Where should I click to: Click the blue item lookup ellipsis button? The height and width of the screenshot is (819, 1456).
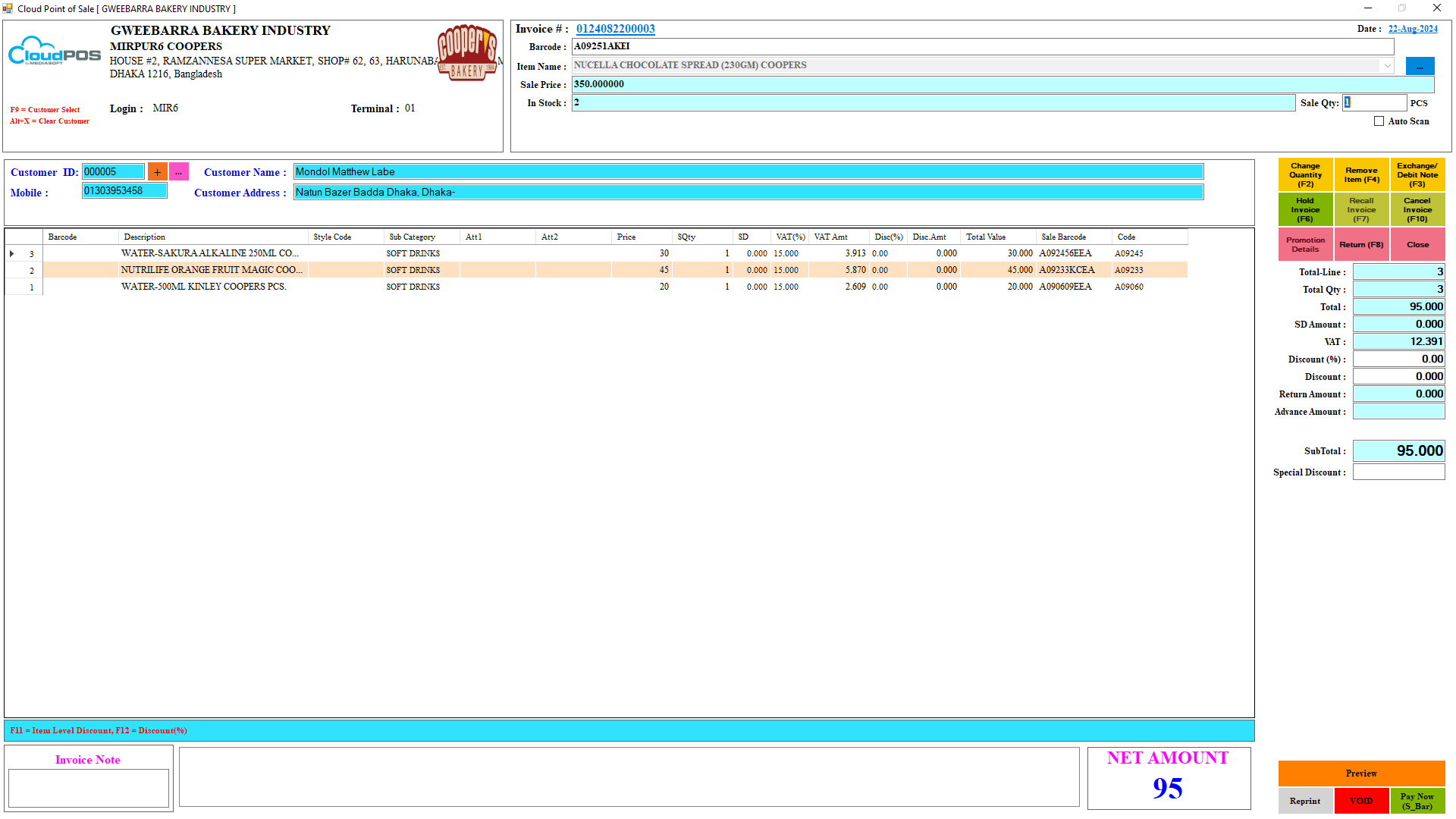pyautogui.click(x=1419, y=67)
